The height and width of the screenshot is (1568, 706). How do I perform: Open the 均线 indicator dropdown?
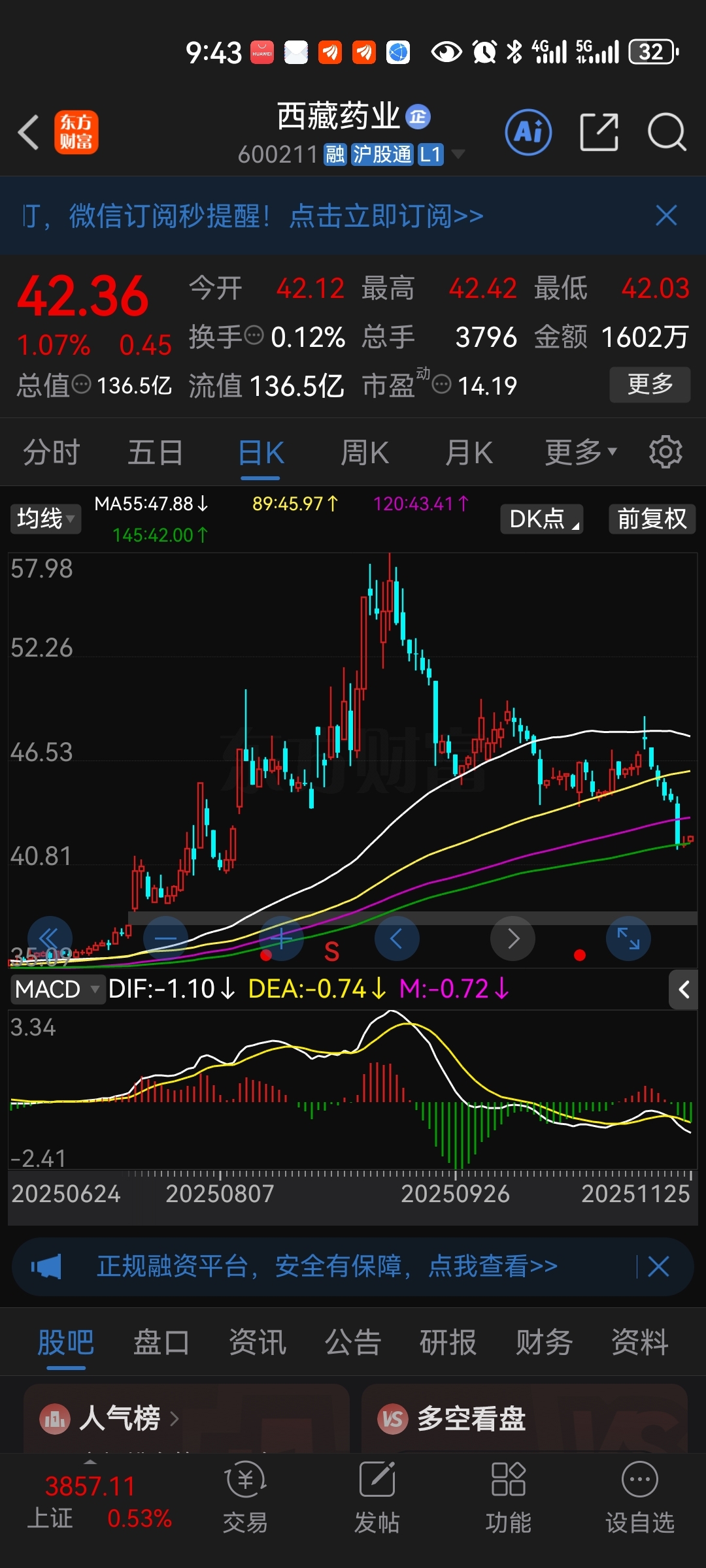point(45,519)
